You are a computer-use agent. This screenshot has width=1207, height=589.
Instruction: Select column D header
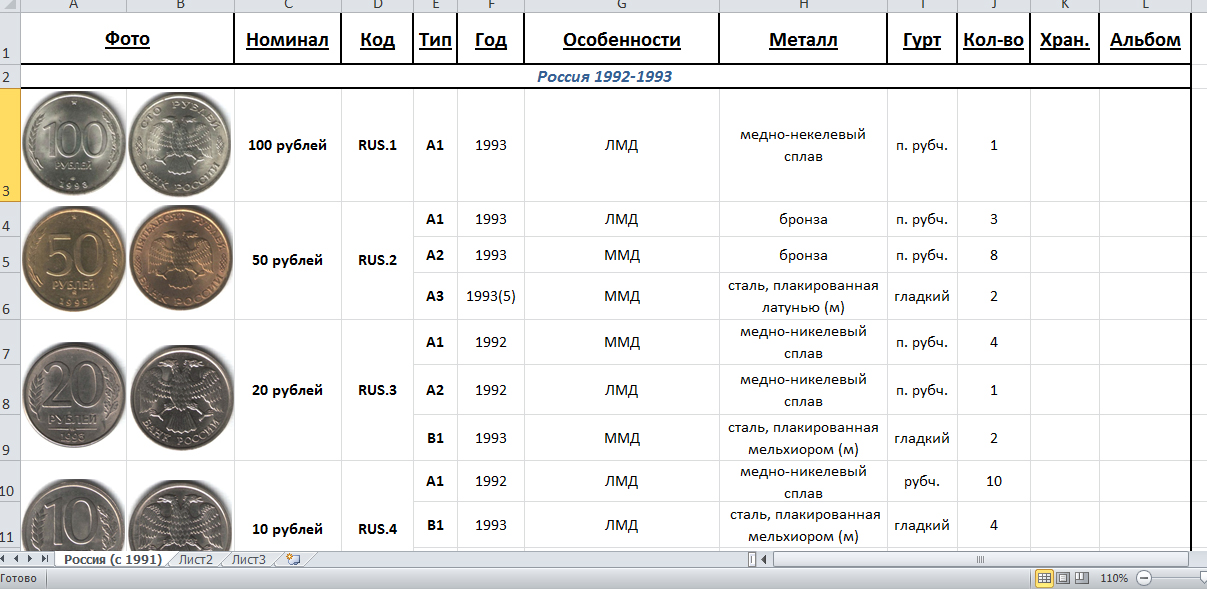[x=377, y=6]
